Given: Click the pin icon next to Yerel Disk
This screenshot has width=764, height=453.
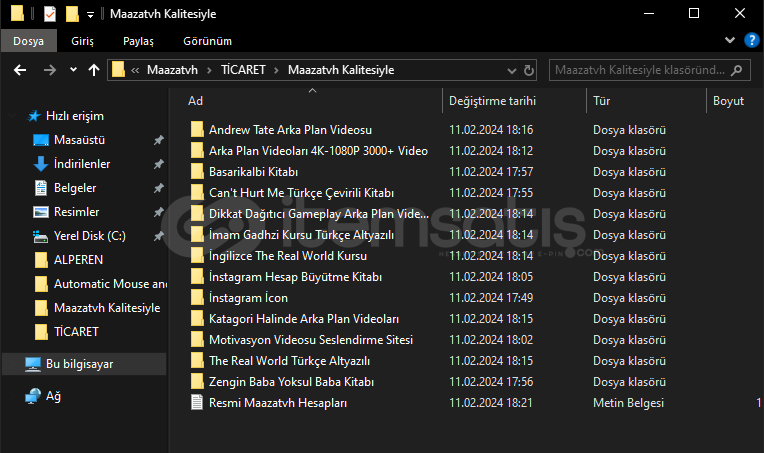Looking at the screenshot, I should (158, 236).
